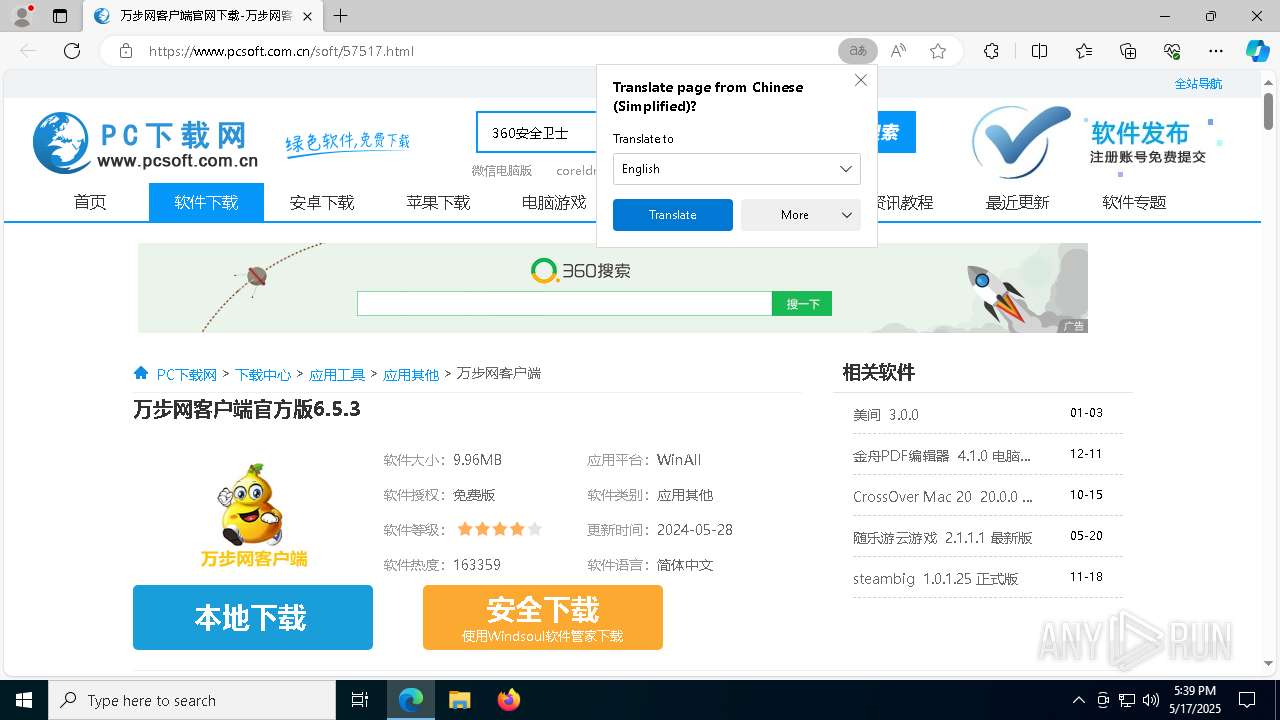
Task: Select the 软件下载 navigation tab
Action: (206, 202)
